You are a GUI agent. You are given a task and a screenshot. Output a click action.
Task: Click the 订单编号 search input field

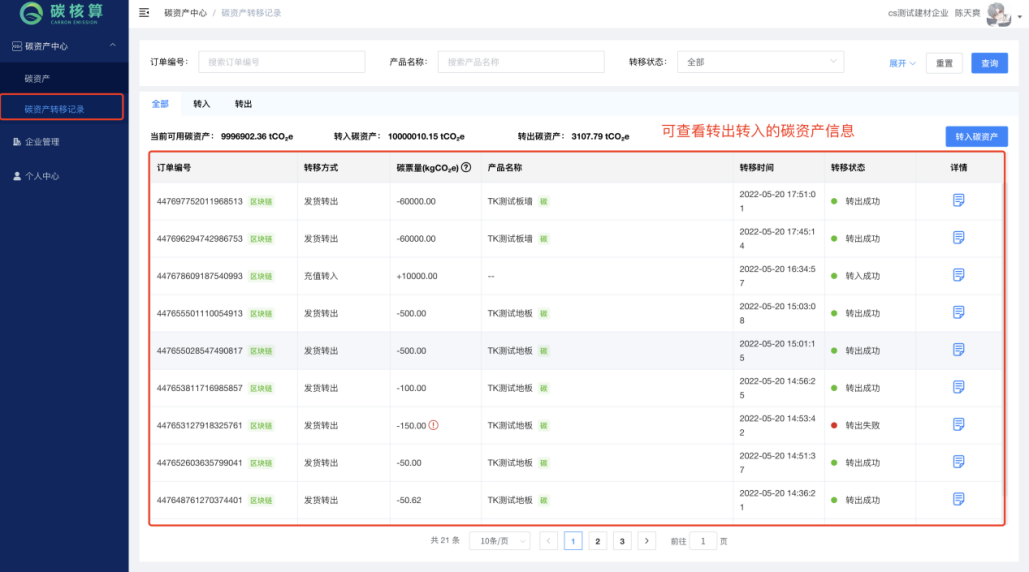[x=281, y=62]
